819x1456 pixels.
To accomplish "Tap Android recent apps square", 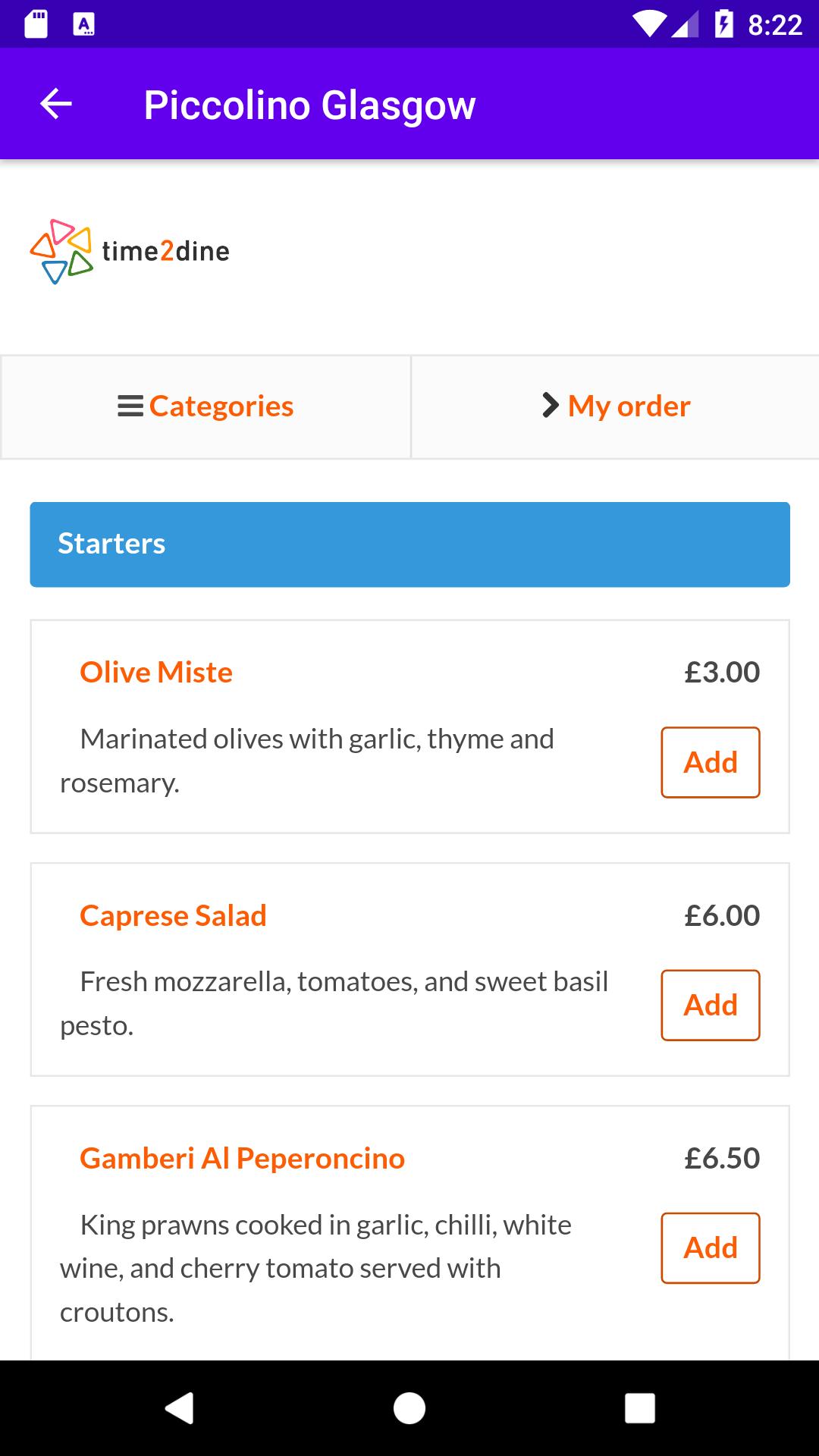I will click(639, 1408).
